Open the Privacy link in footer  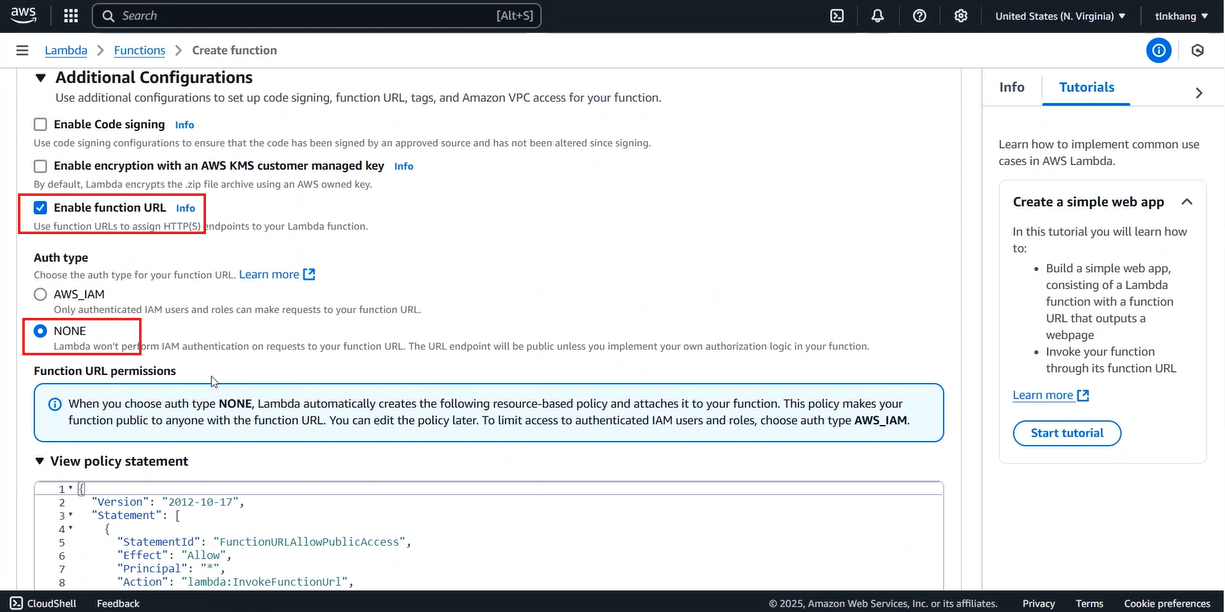pos(1039,603)
